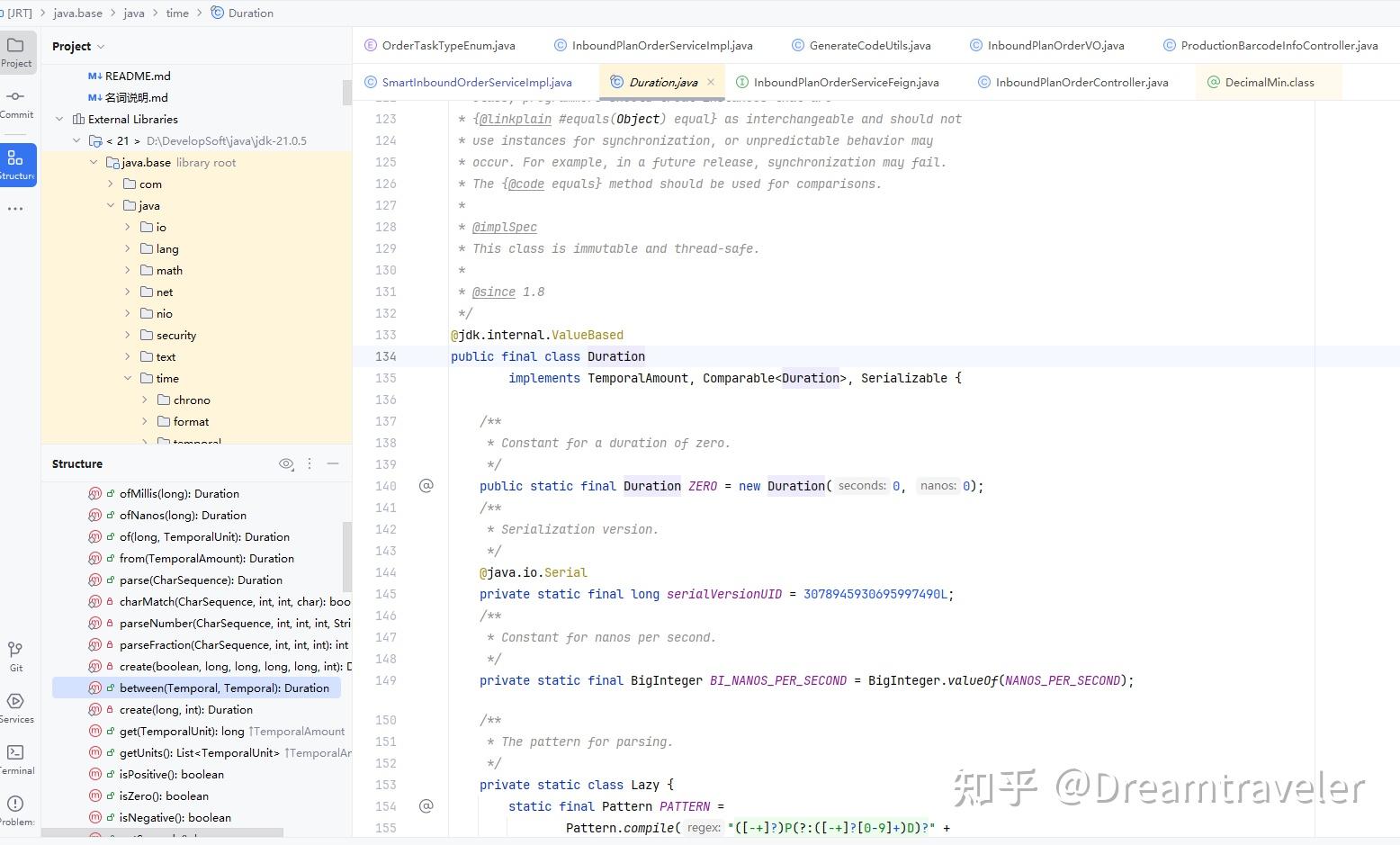Select isPositive() method in Structure
Screen dimensions: 1400x845
(172, 774)
